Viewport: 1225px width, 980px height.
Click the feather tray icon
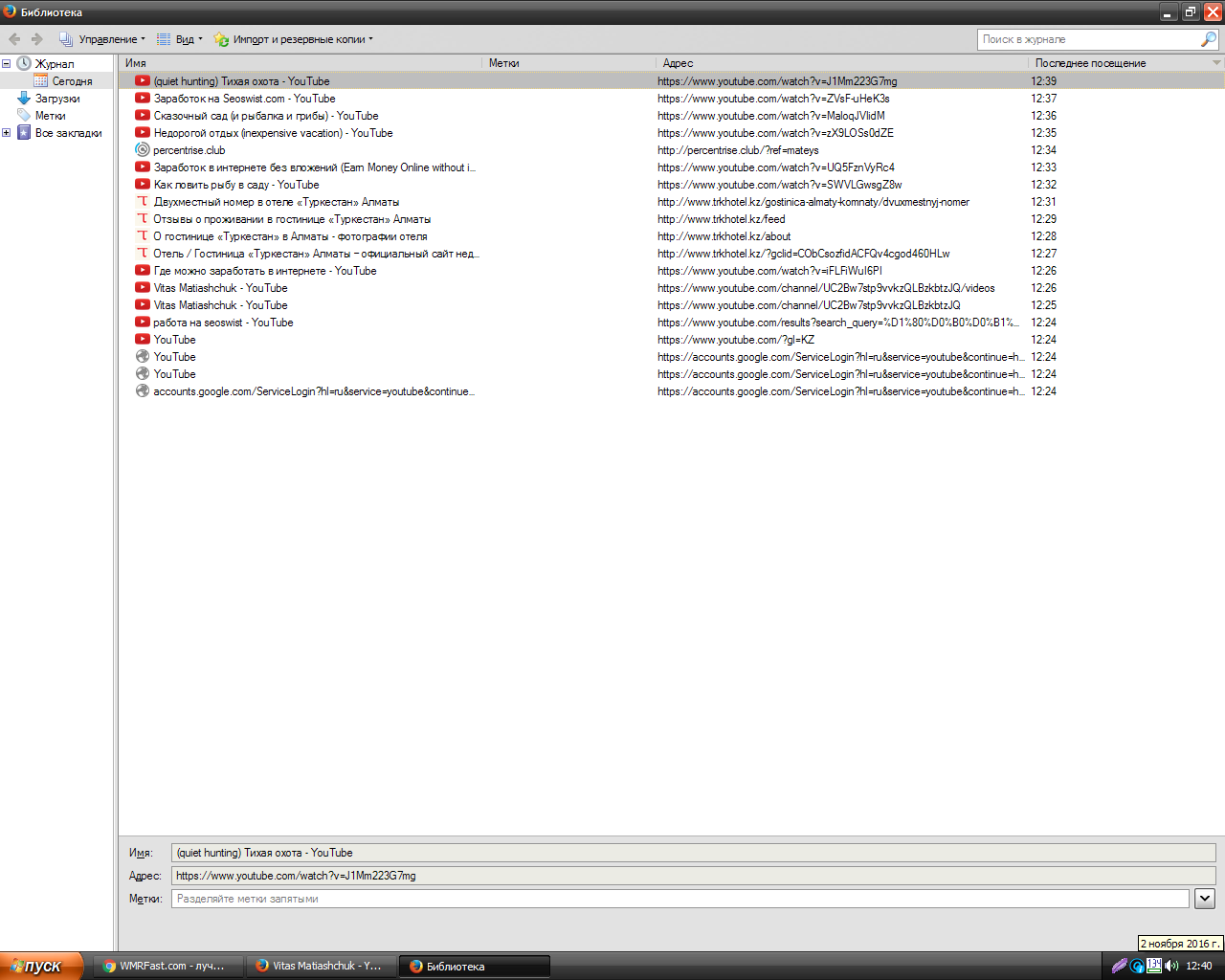click(x=1119, y=966)
